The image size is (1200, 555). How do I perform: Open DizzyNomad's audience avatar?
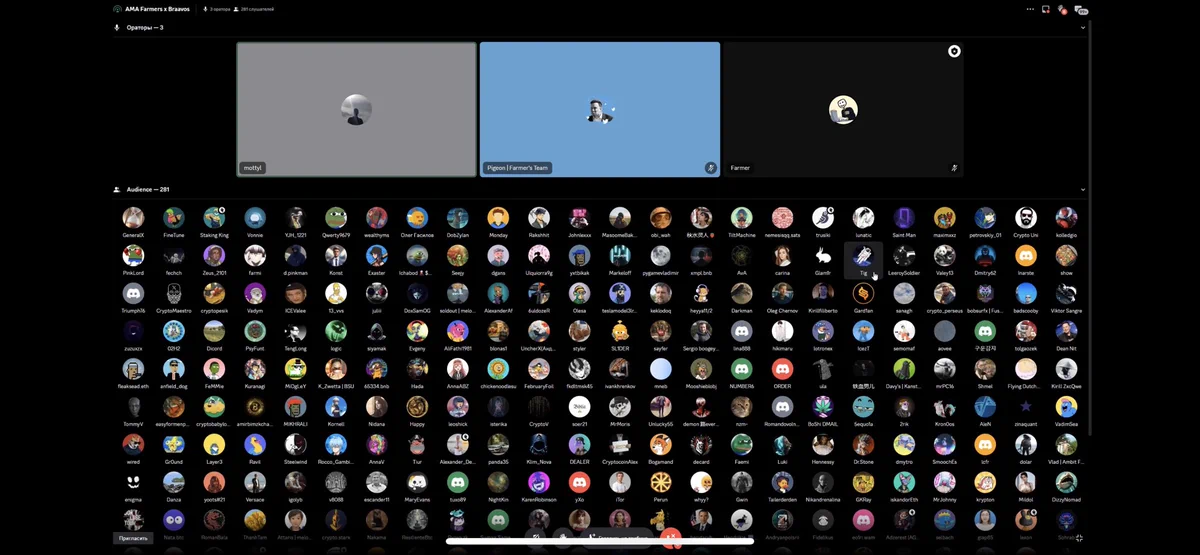[x=1066, y=482]
